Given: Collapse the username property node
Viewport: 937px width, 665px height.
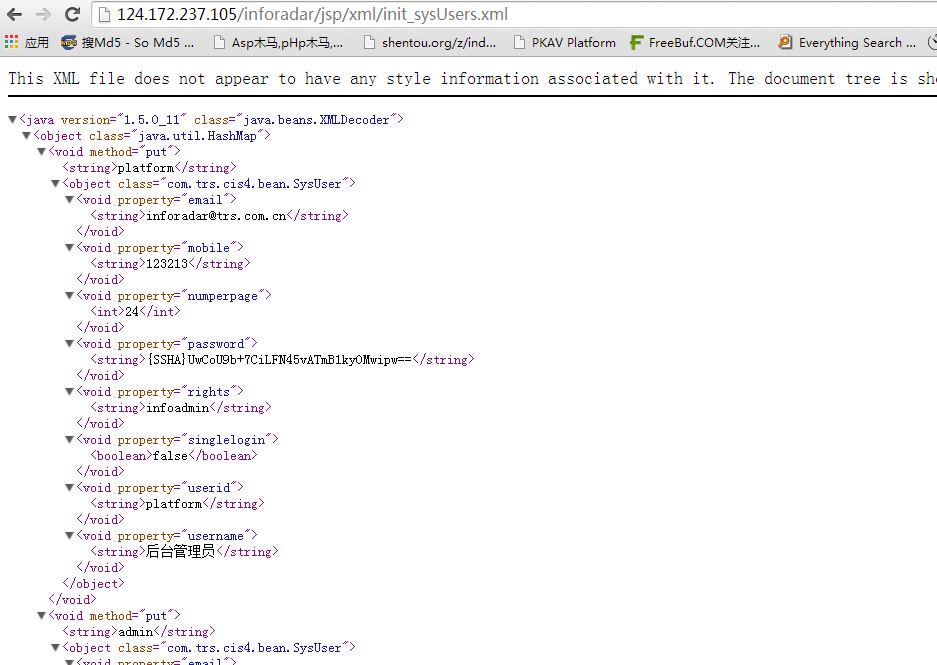Looking at the screenshot, I should pos(70,535).
